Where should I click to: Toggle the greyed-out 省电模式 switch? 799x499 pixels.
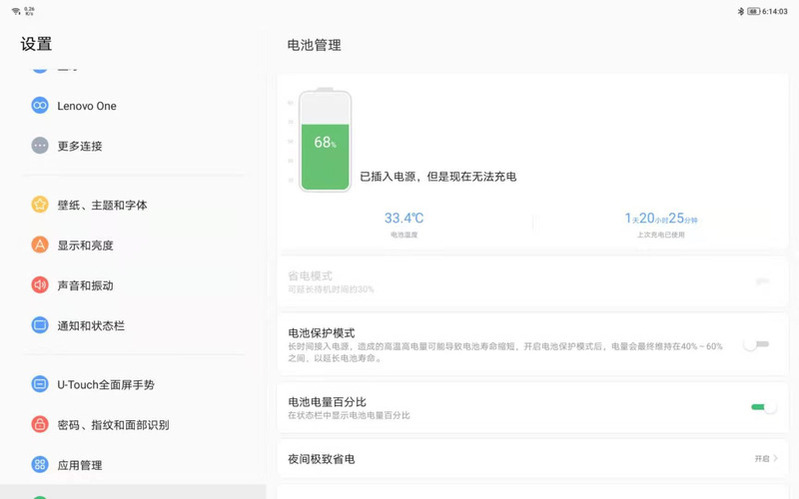coord(762,281)
